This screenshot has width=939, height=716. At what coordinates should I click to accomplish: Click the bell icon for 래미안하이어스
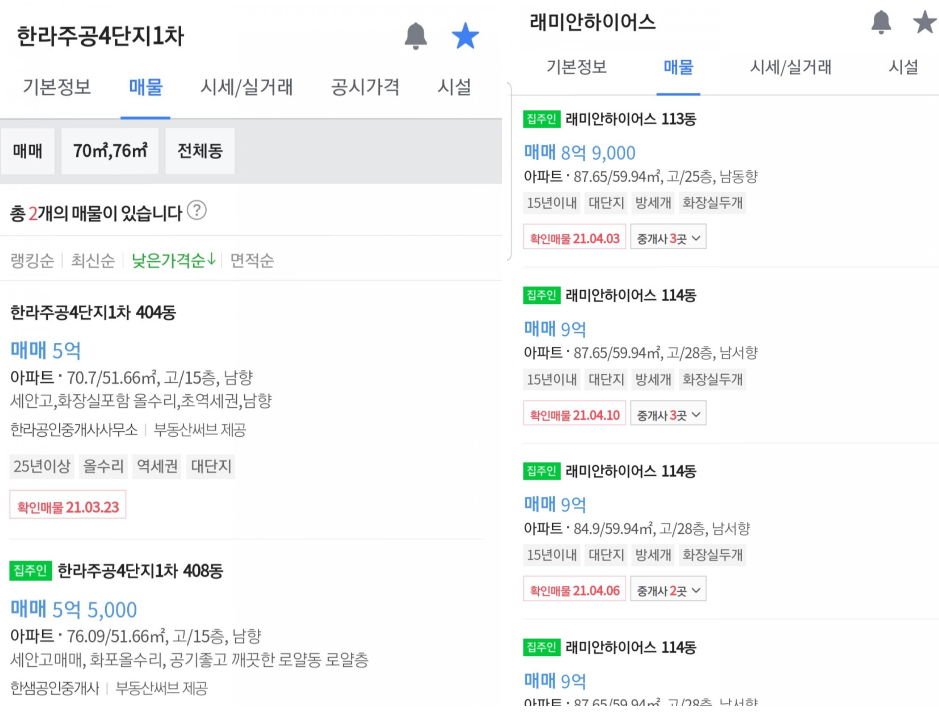[881, 22]
